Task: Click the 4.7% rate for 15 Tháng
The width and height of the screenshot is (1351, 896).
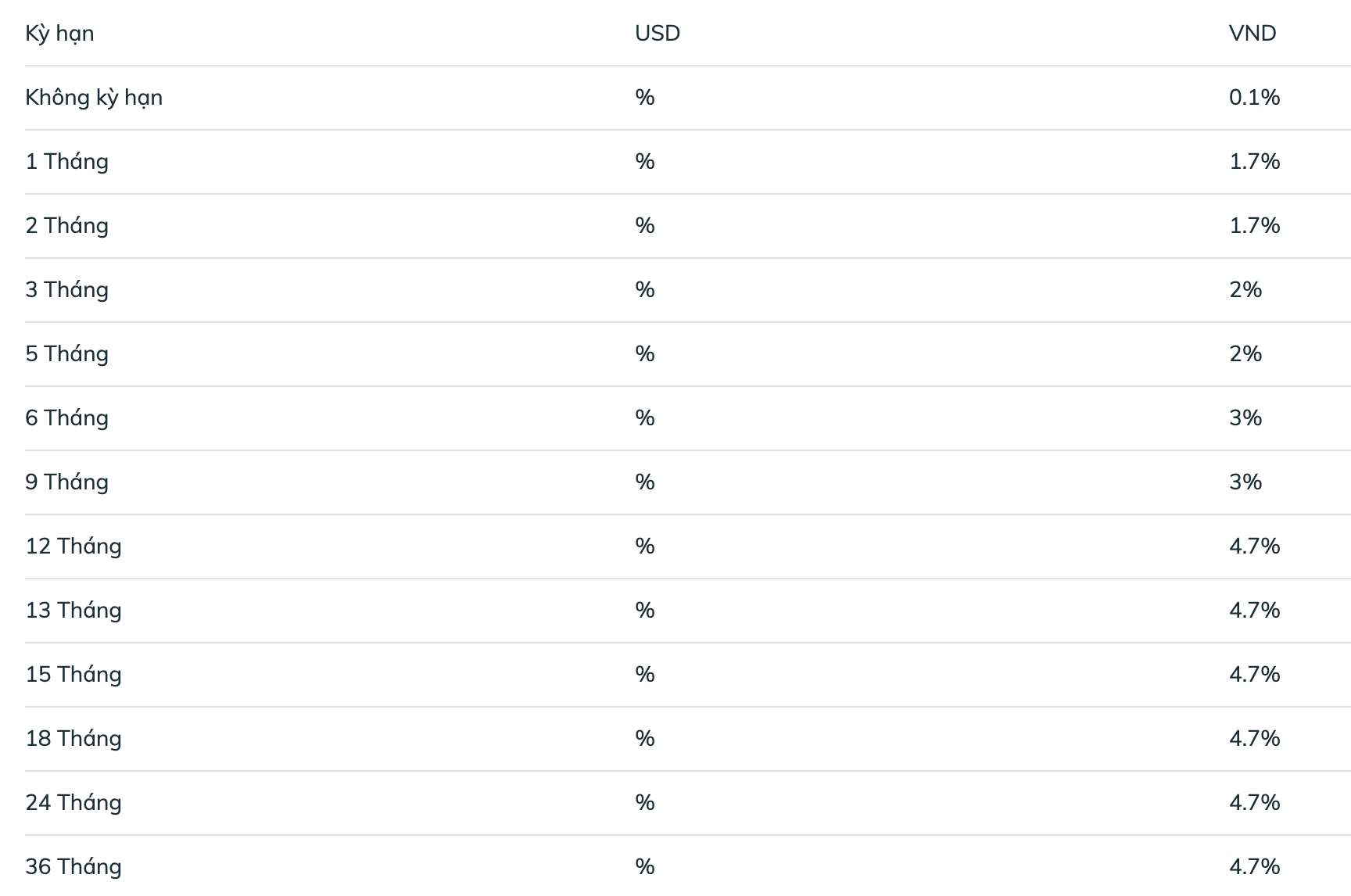Action: click(1254, 674)
